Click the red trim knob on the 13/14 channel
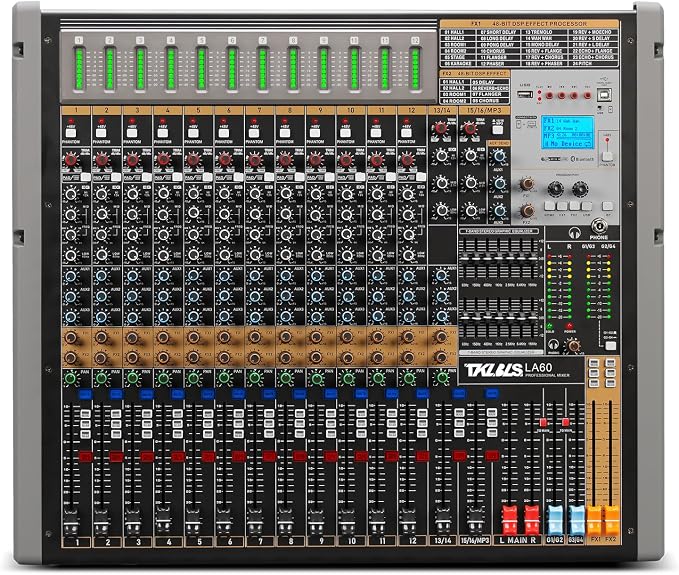The width and height of the screenshot is (679, 575). tap(440, 128)
